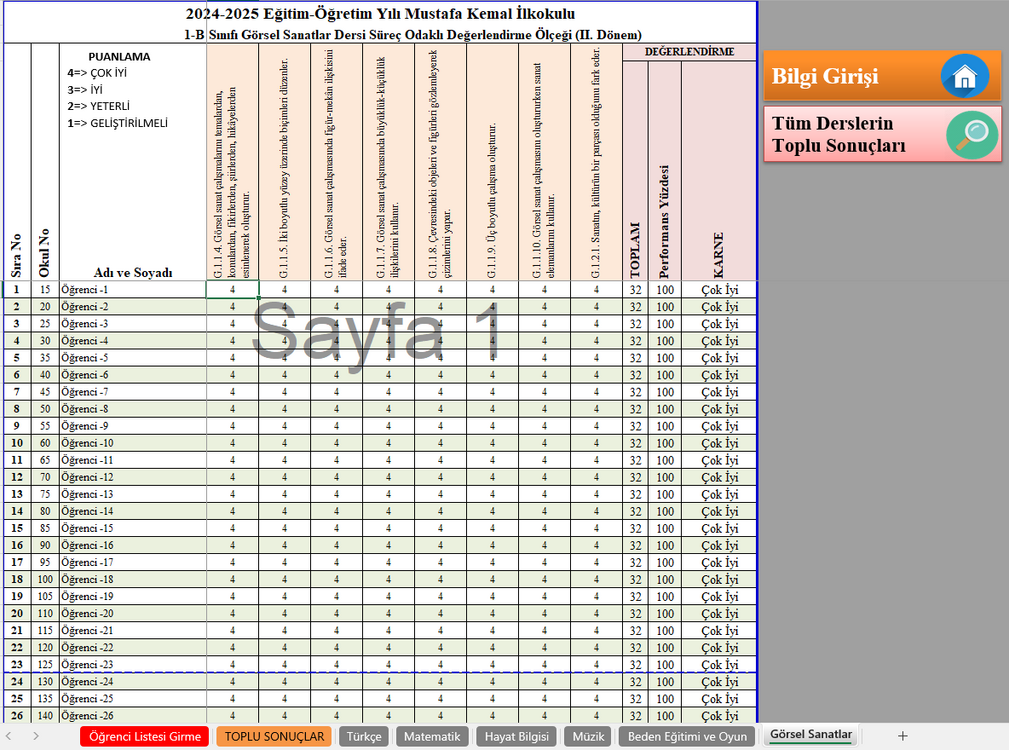Click Performans Yüzdesi value for Öğrenci -9
Image resolution: width=1009 pixels, height=750 pixels.
click(665, 426)
